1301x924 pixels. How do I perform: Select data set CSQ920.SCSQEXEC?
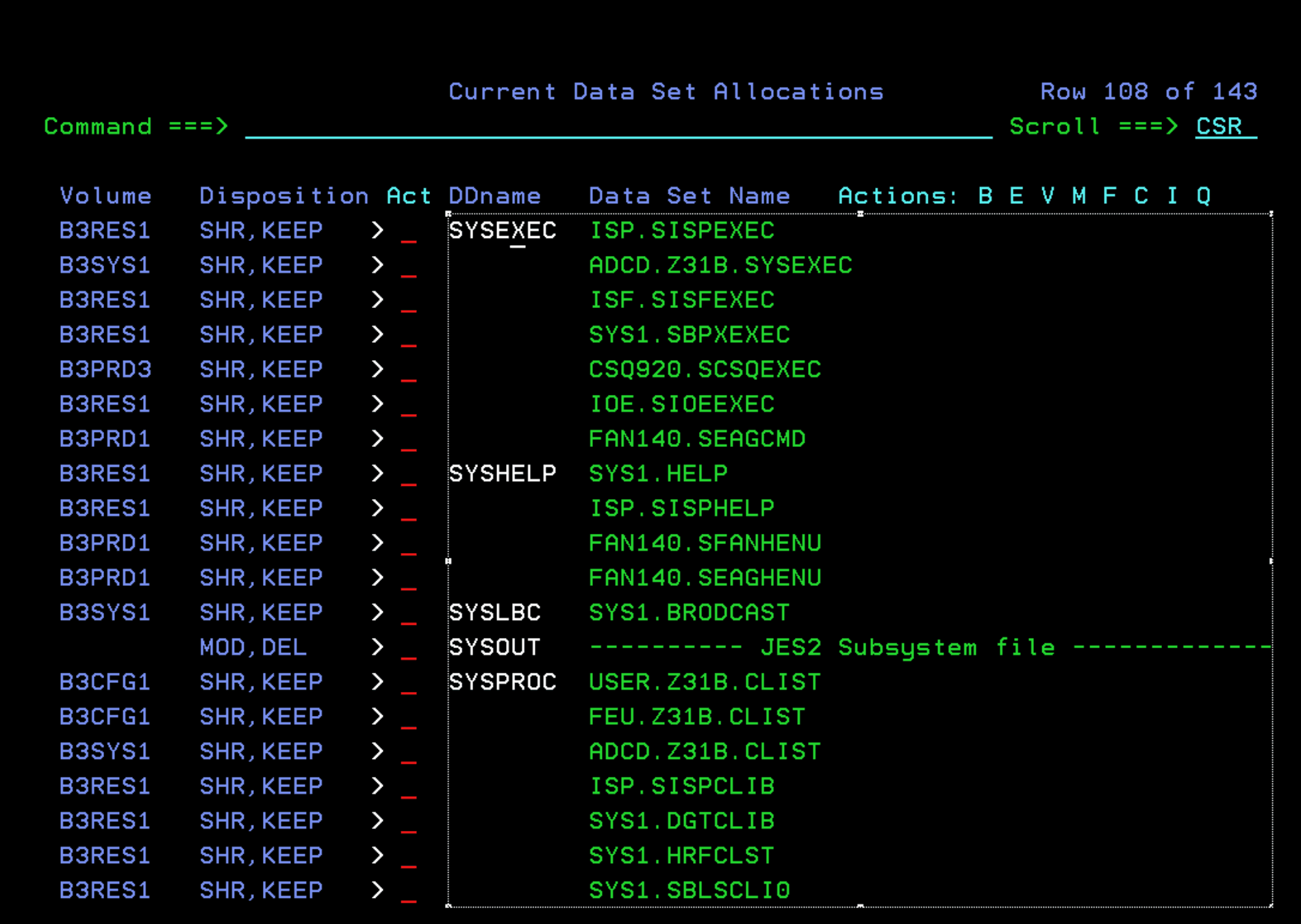click(x=705, y=370)
